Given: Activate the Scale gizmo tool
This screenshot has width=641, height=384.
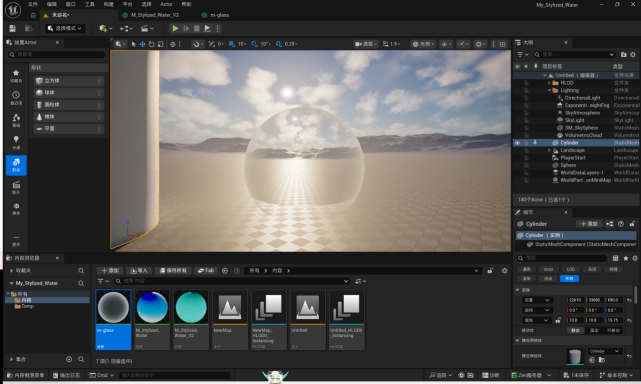Looking at the screenshot, I should click(161, 44).
